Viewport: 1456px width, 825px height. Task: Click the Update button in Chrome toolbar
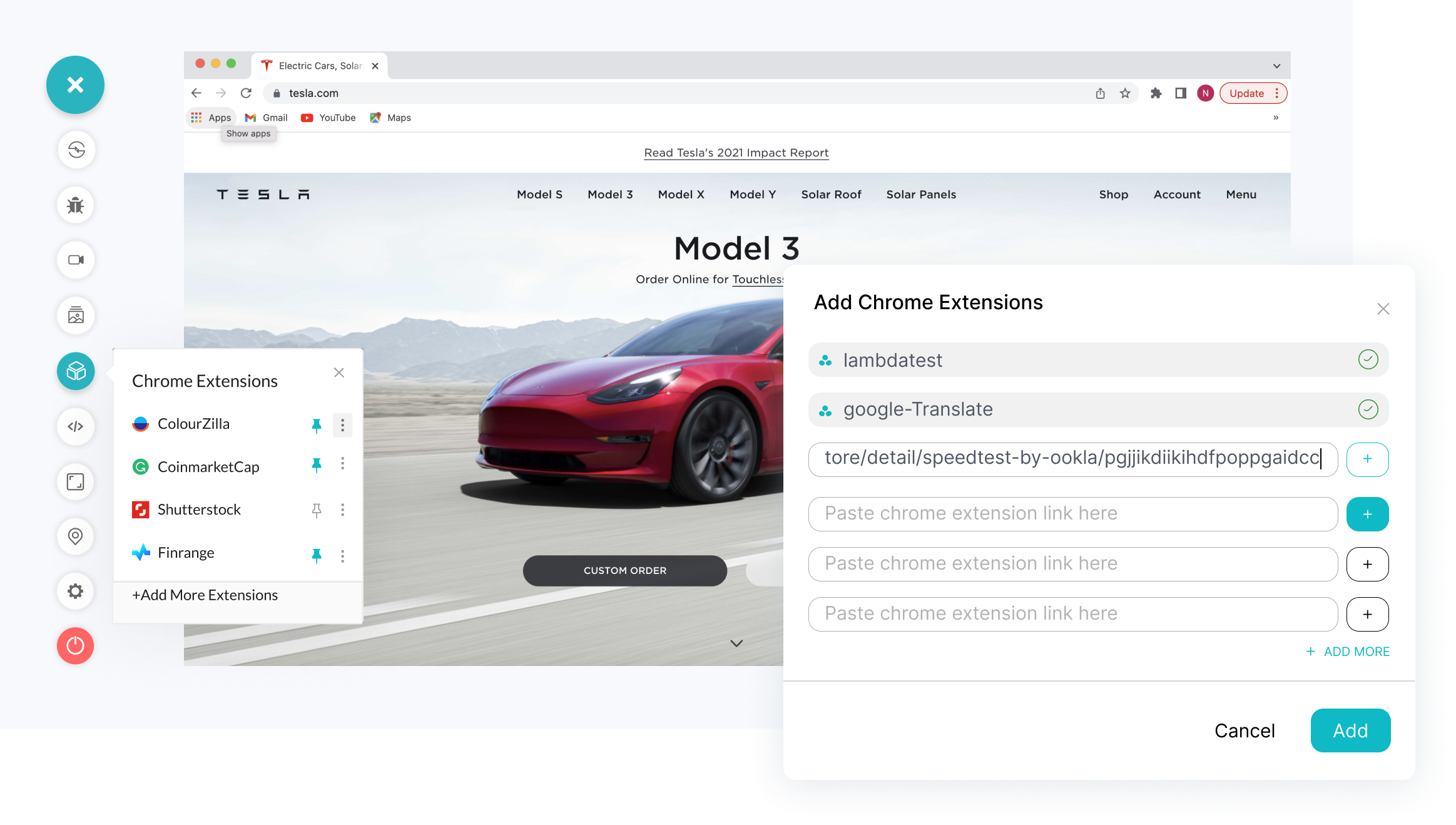(x=1253, y=93)
